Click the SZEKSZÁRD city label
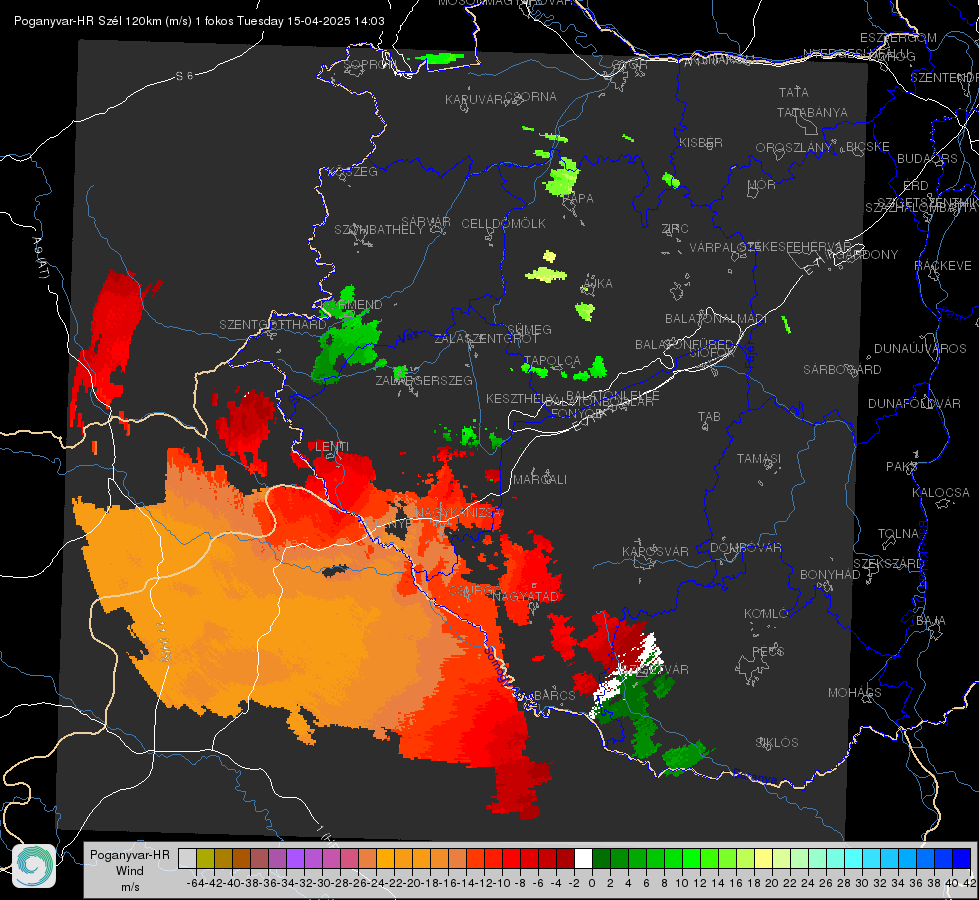The width and height of the screenshot is (979, 900). (x=888, y=564)
